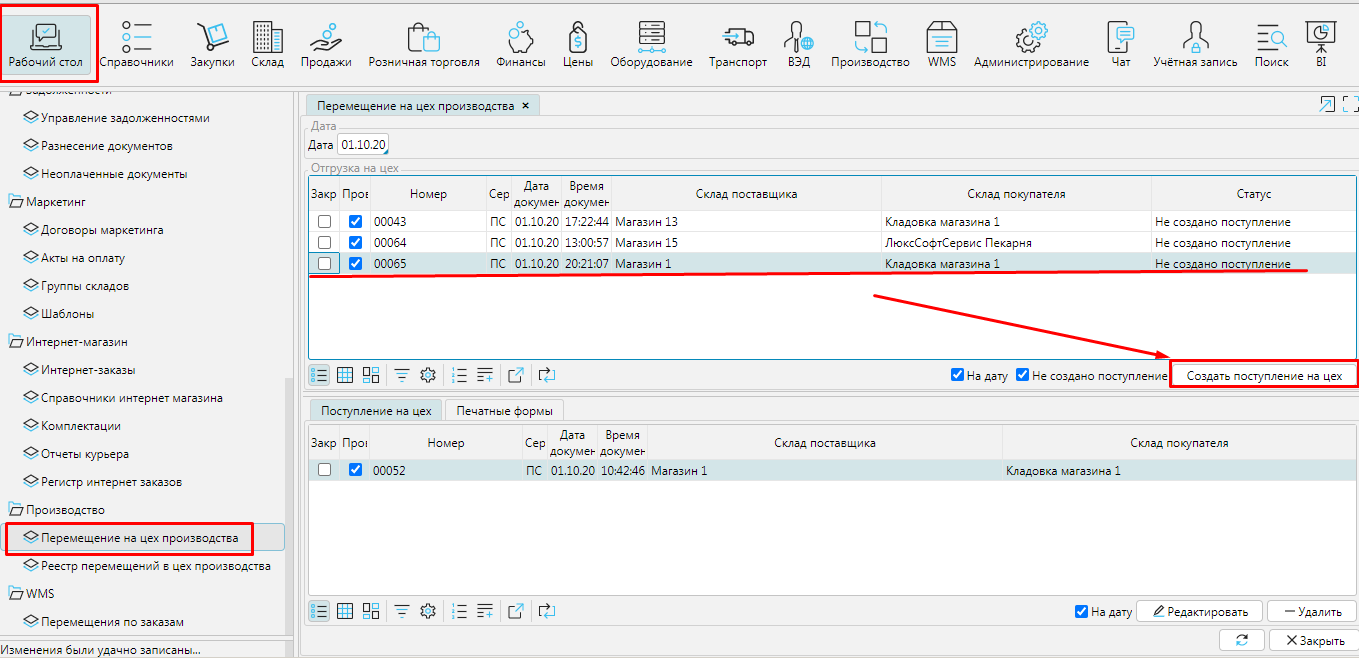Select the Поступление на цех tab
The height and width of the screenshot is (658, 1359).
pos(375,410)
